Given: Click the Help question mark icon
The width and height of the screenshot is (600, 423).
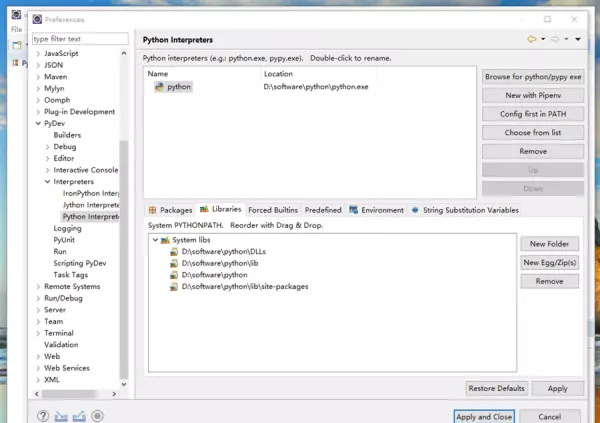Looking at the screenshot, I should point(43,416).
